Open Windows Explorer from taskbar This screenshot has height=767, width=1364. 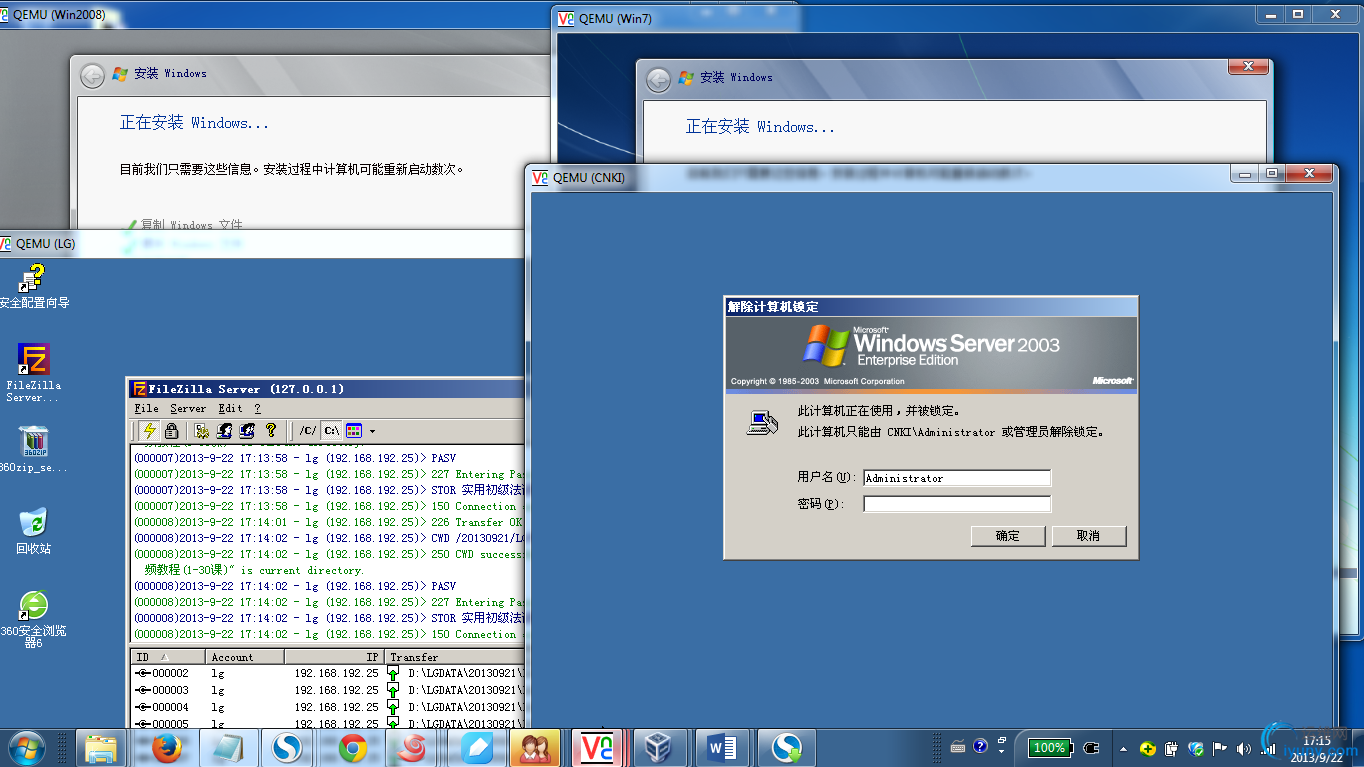[102, 747]
